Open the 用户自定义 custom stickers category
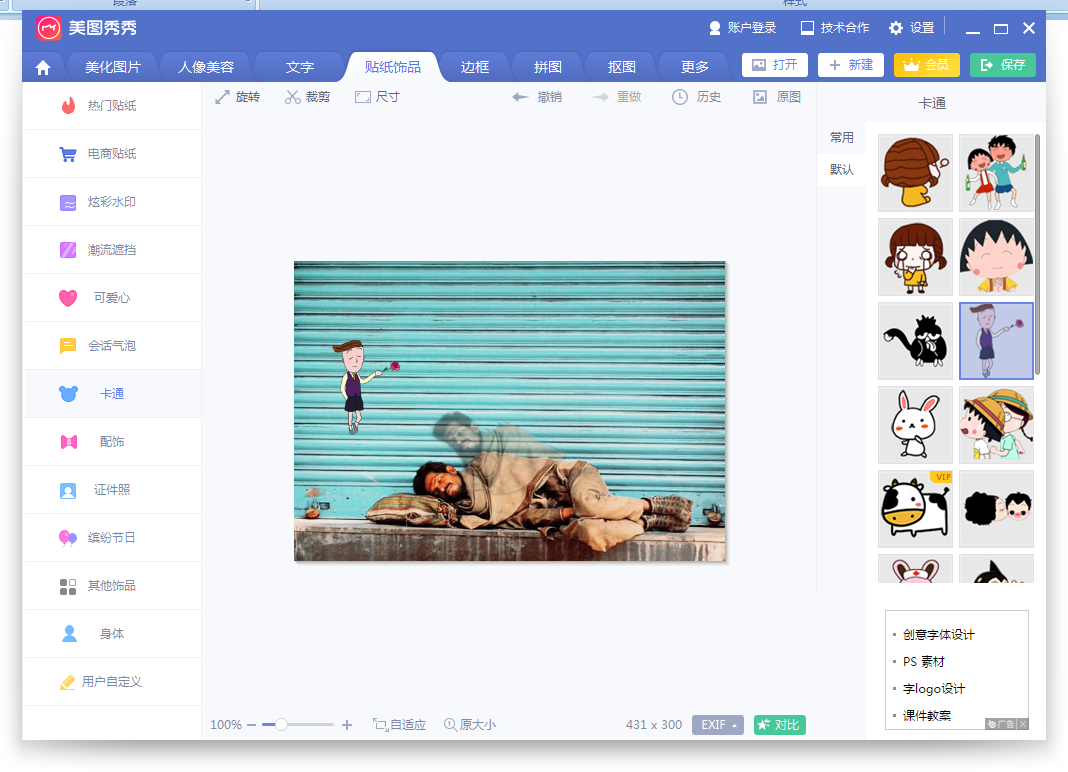 [x=112, y=681]
